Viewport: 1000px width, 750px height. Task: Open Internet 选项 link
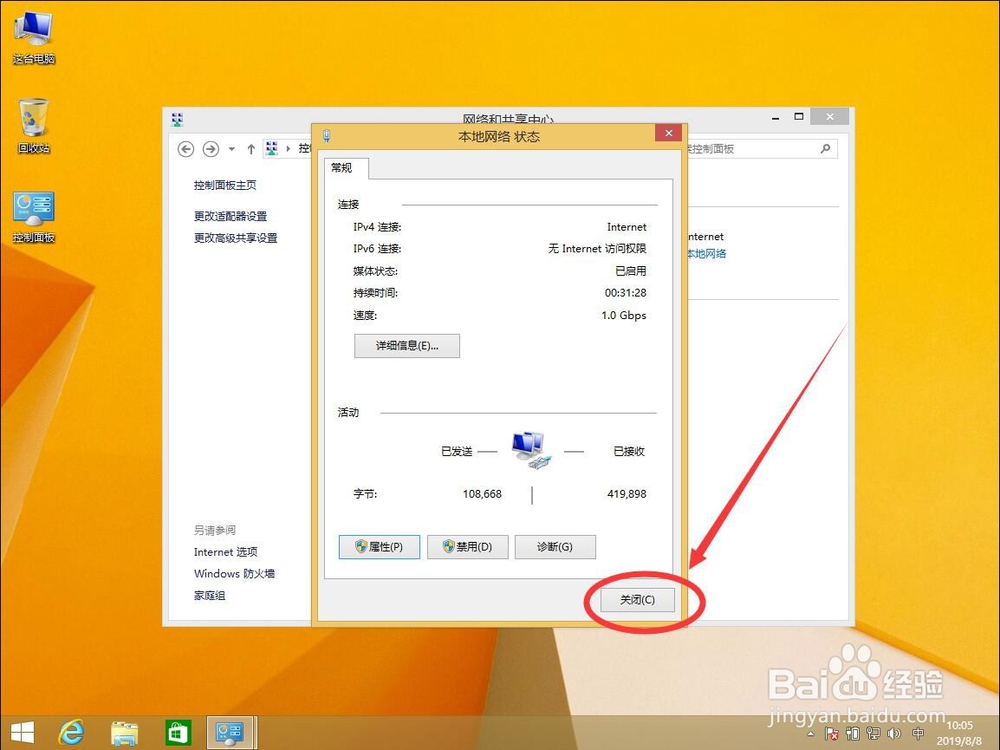tap(225, 552)
